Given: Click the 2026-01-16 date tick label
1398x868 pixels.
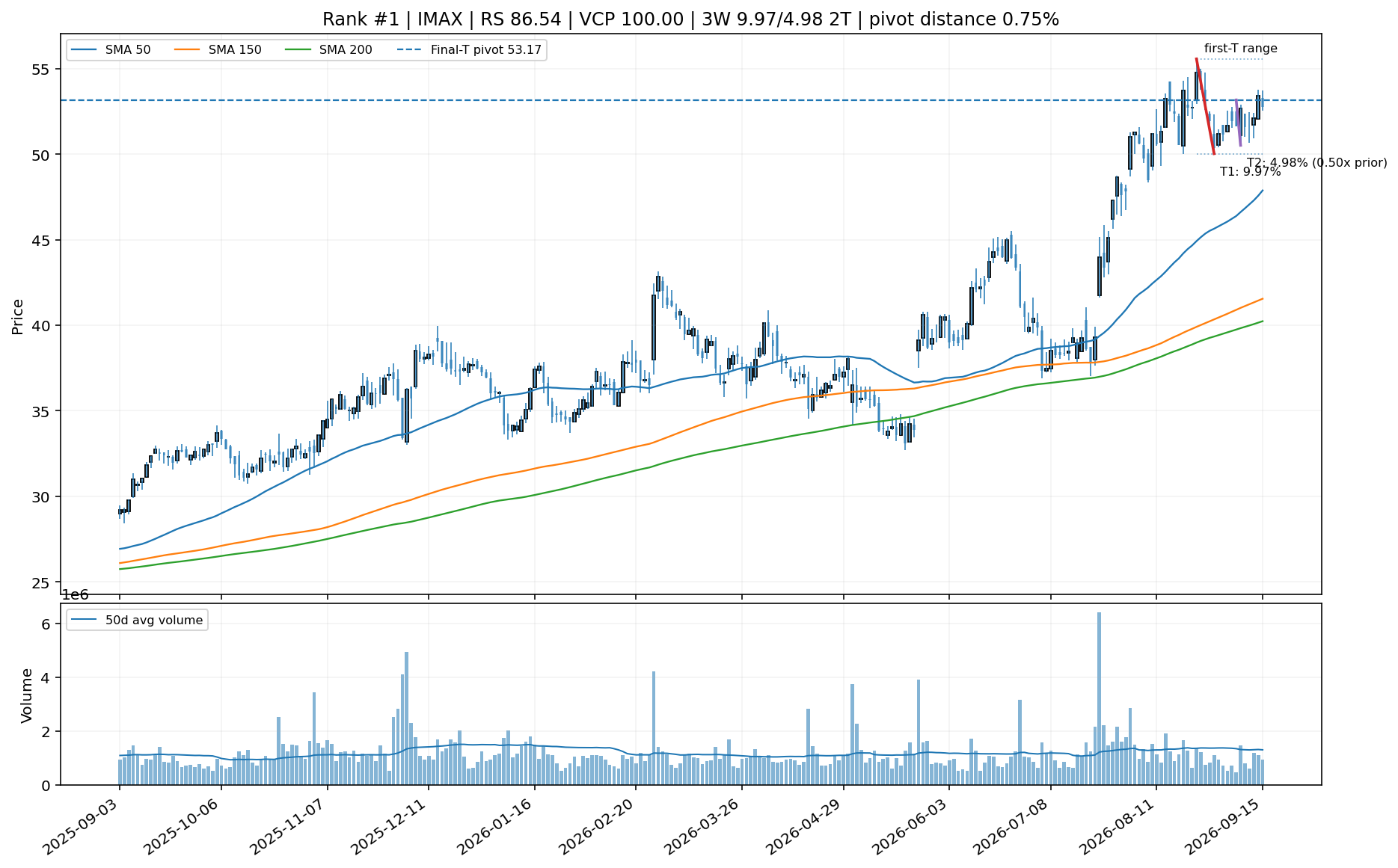Looking at the screenshot, I should [x=496, y=826].
